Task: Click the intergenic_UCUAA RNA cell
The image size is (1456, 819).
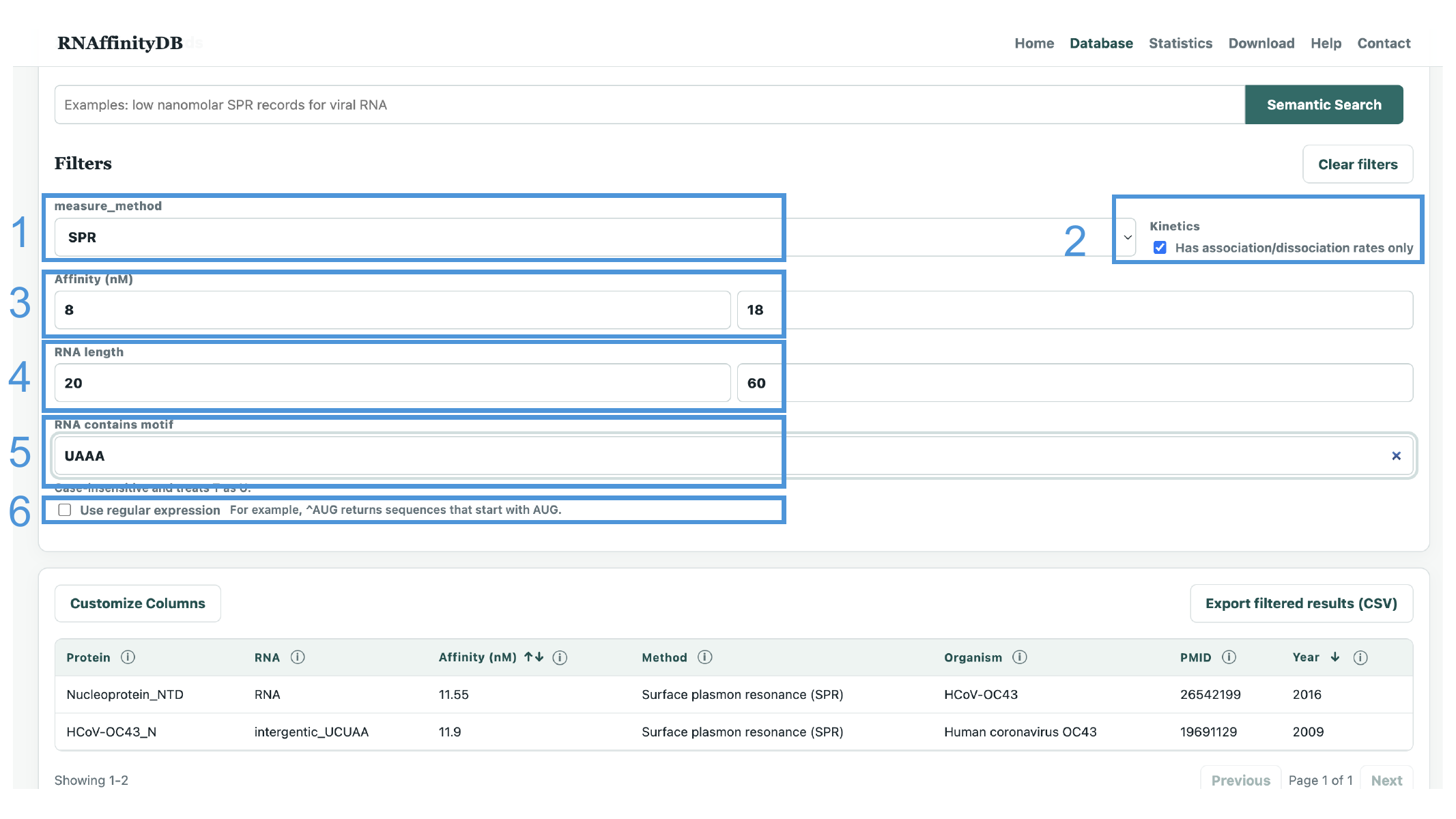Action: (311, 732)
